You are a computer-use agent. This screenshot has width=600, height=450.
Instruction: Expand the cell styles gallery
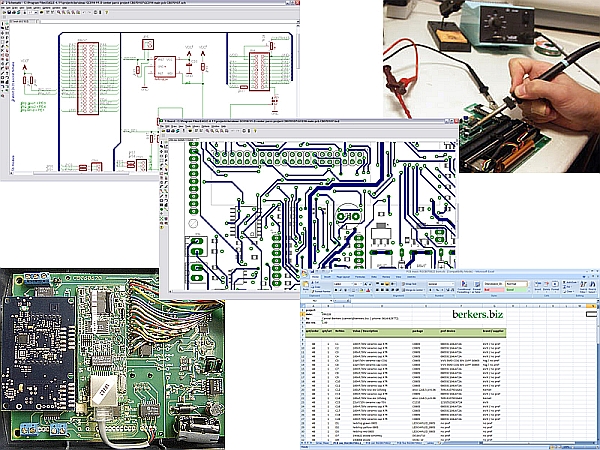click(x=529, y=291)
